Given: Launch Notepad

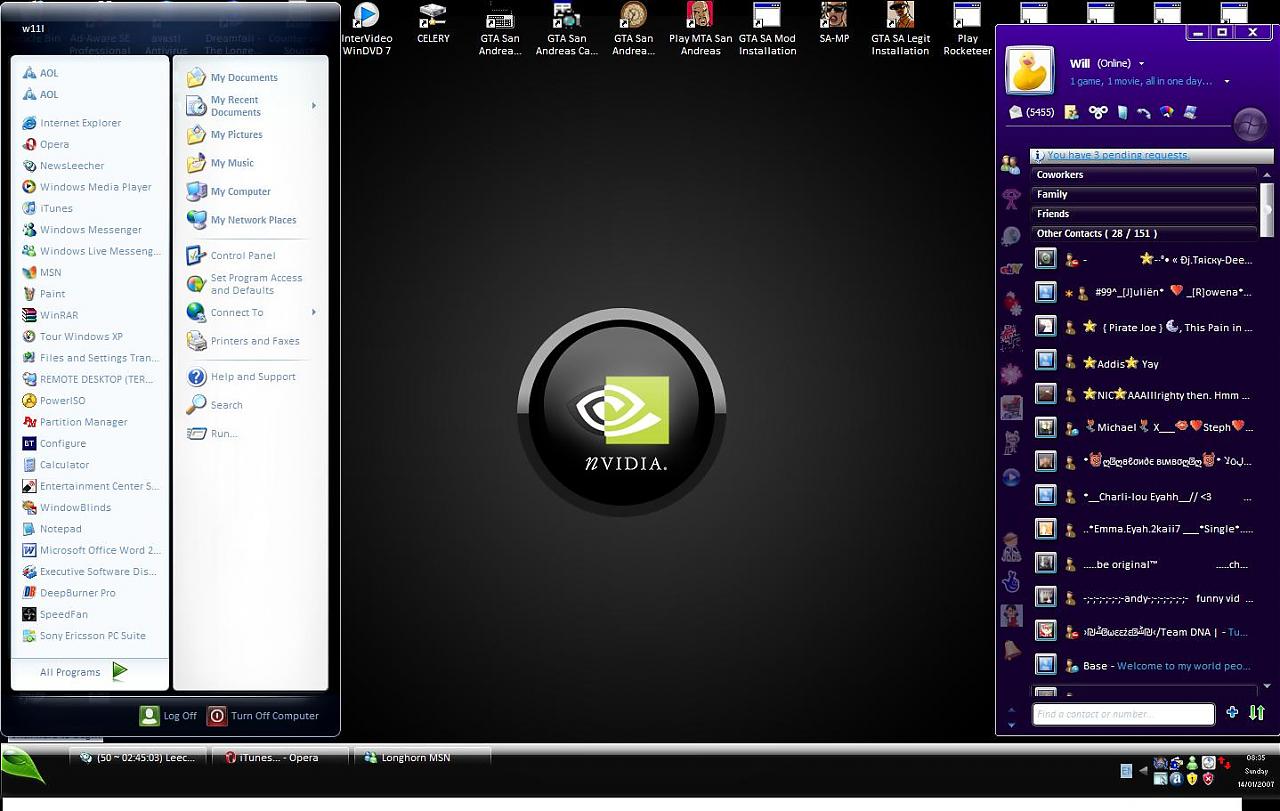Looking at the screenshot, I should click(51, 529).
